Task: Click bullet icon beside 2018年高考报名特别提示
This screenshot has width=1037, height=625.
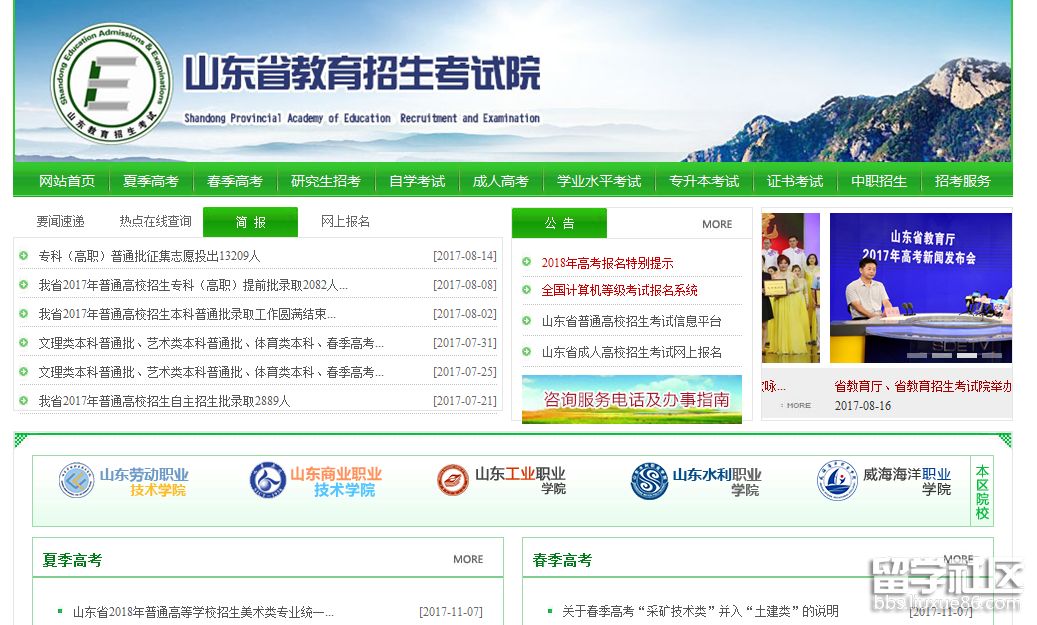Action: [x=527, y=263]
